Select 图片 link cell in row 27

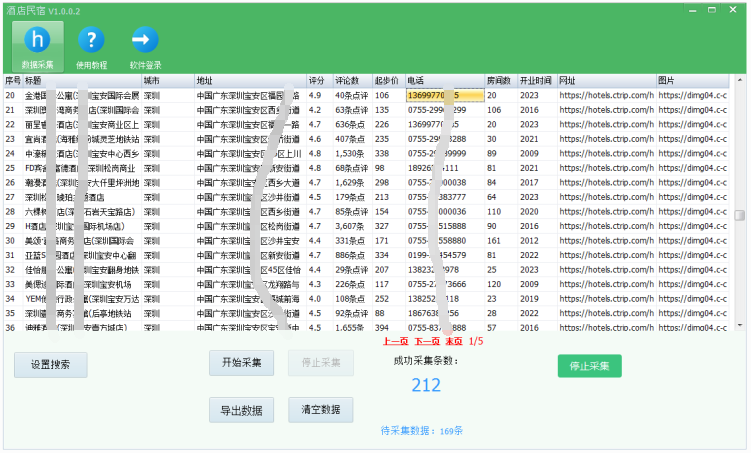coord(693,197)
